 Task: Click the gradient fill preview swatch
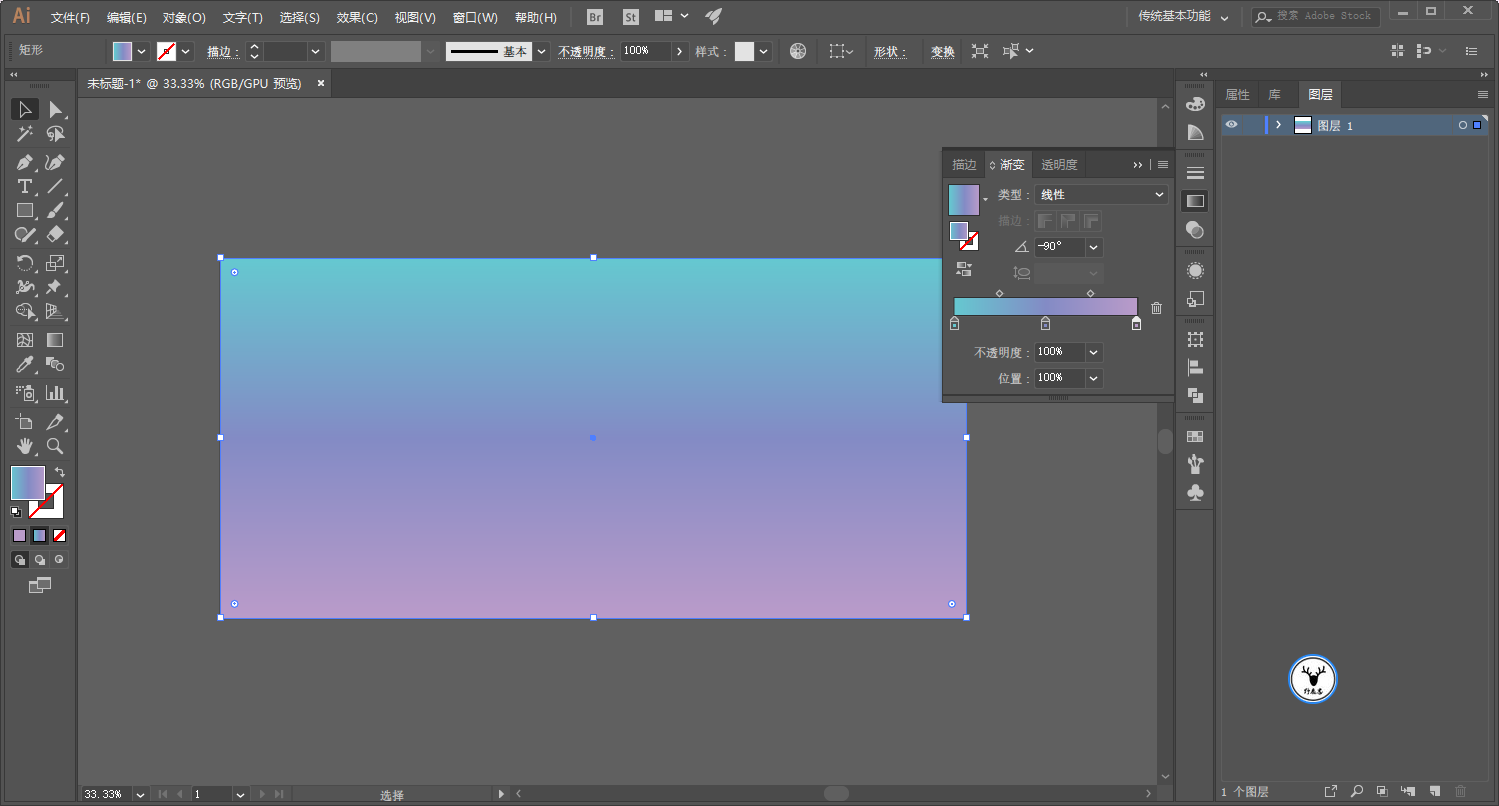tap(964, 200)
